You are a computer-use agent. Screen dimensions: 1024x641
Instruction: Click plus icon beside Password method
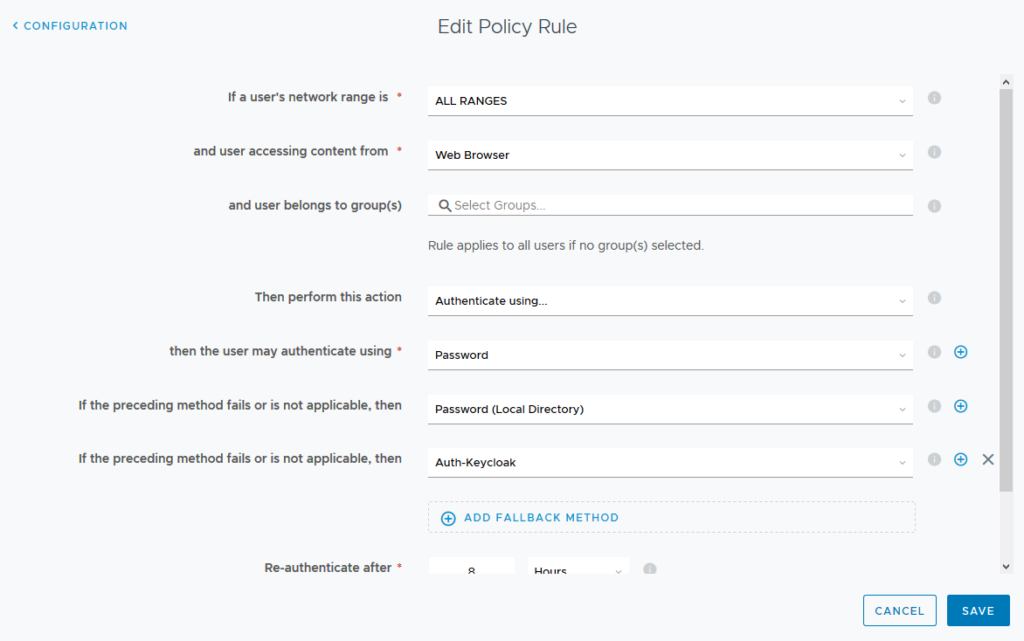click(x=961, y=352)
